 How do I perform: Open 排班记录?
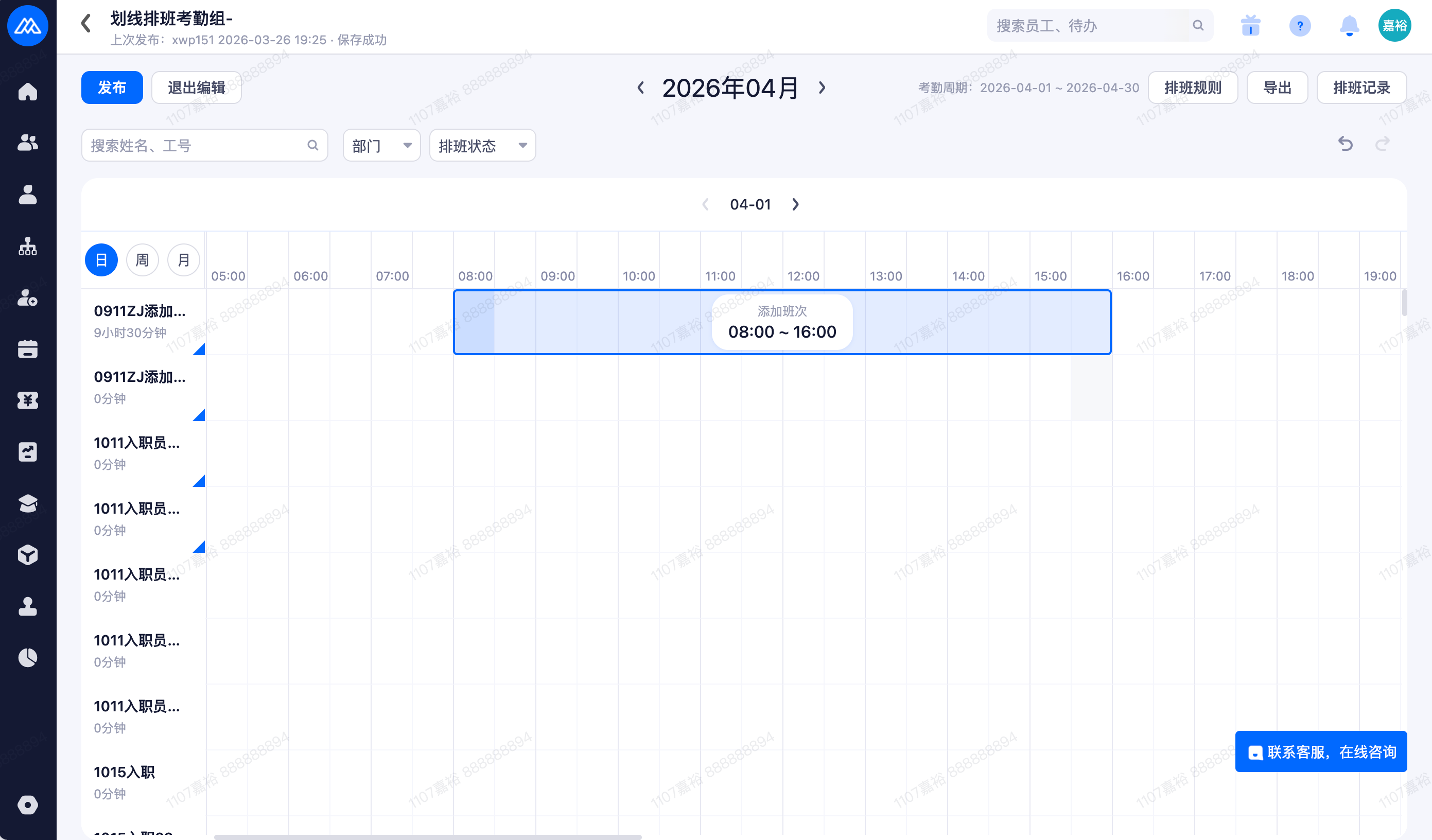click(x=1361, y=87)
